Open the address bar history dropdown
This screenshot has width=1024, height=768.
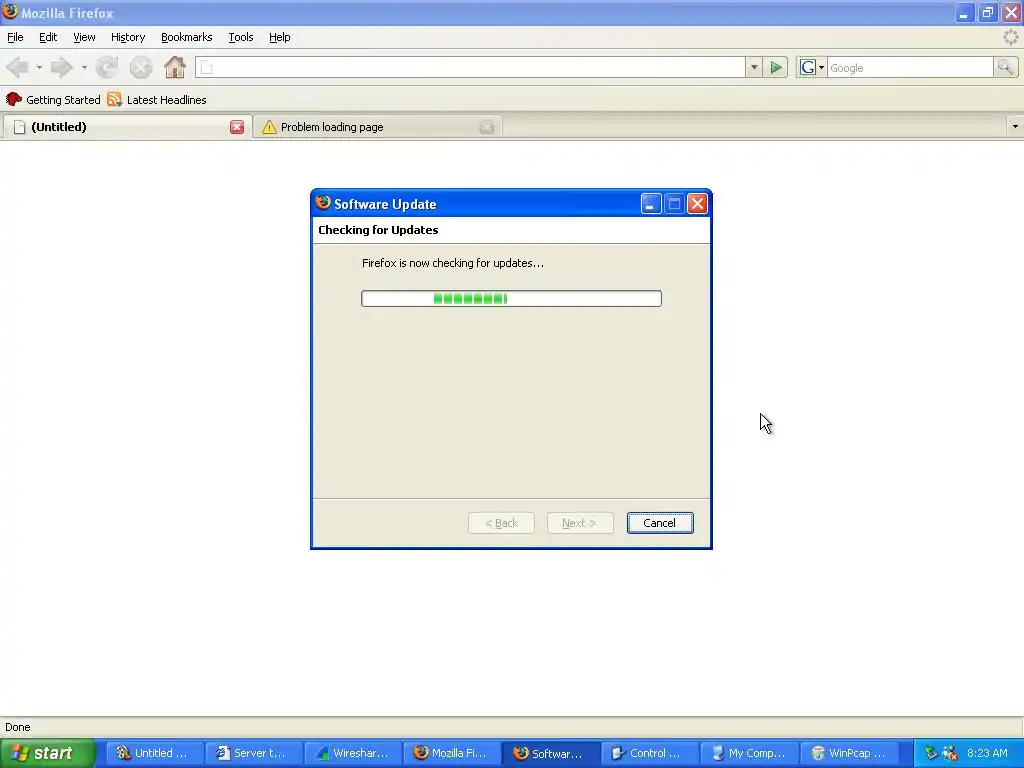754,67
